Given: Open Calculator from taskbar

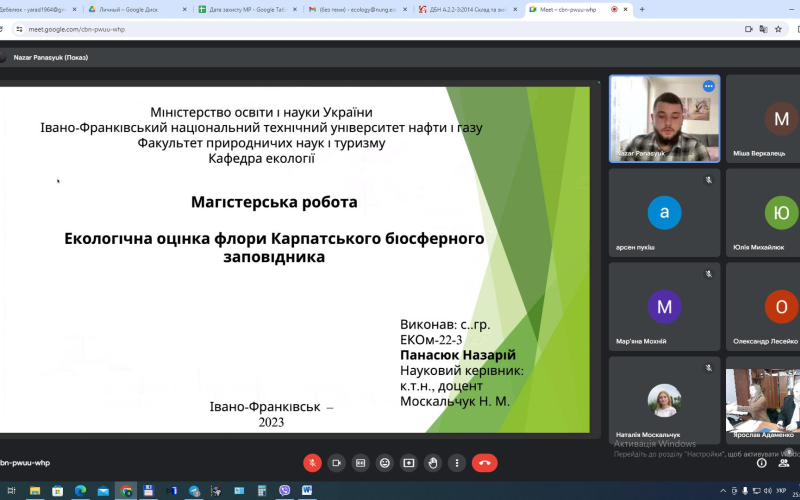Looking at the screenshot, I should coord(262,491).
